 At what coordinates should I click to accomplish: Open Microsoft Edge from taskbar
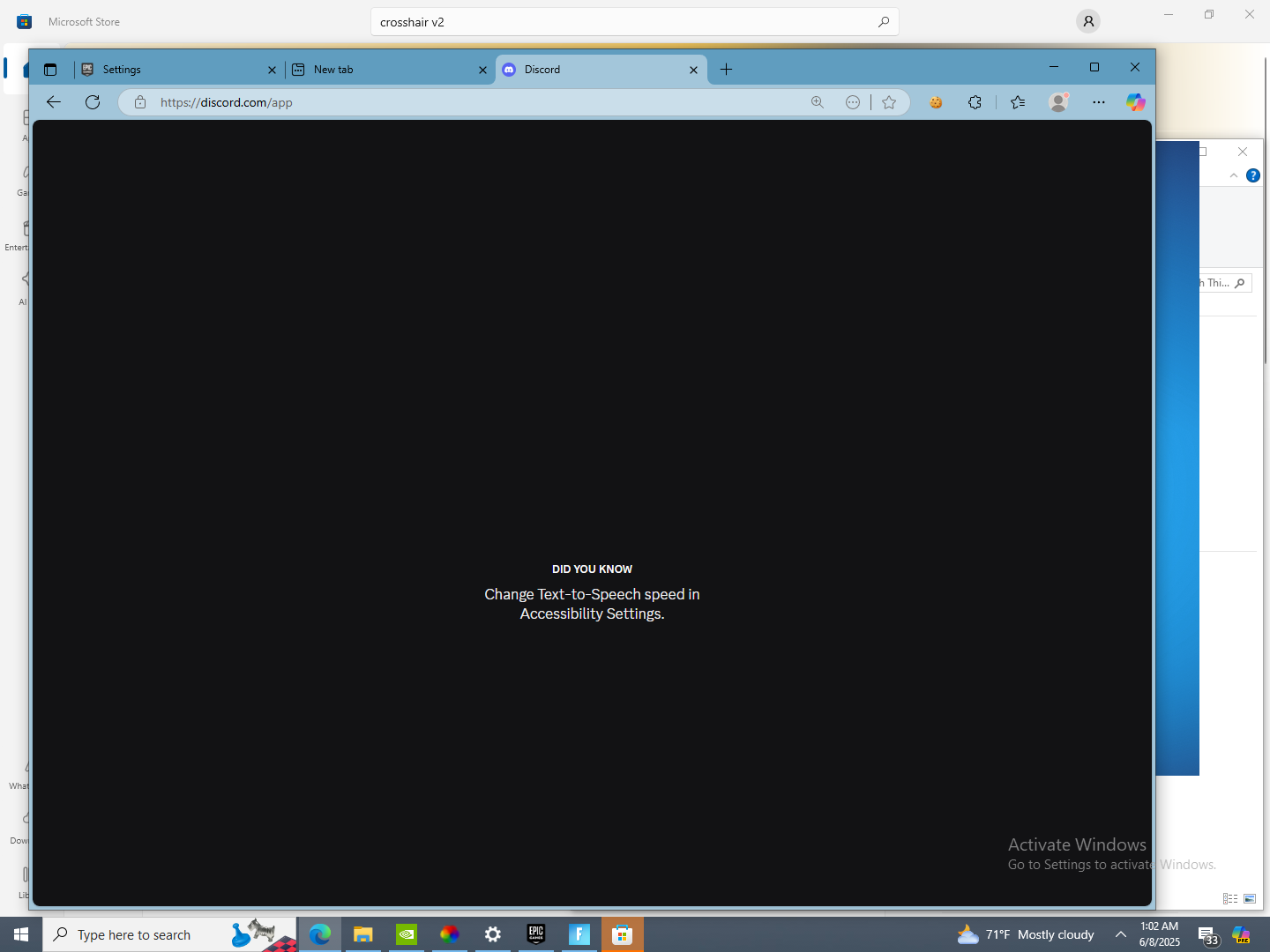click(320, 934)
